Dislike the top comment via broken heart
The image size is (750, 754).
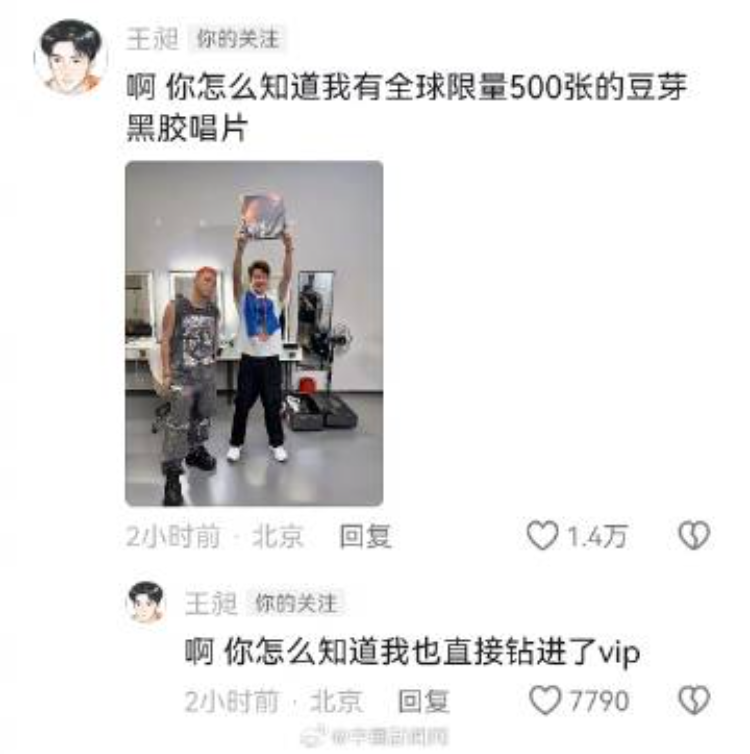(694, 535)
